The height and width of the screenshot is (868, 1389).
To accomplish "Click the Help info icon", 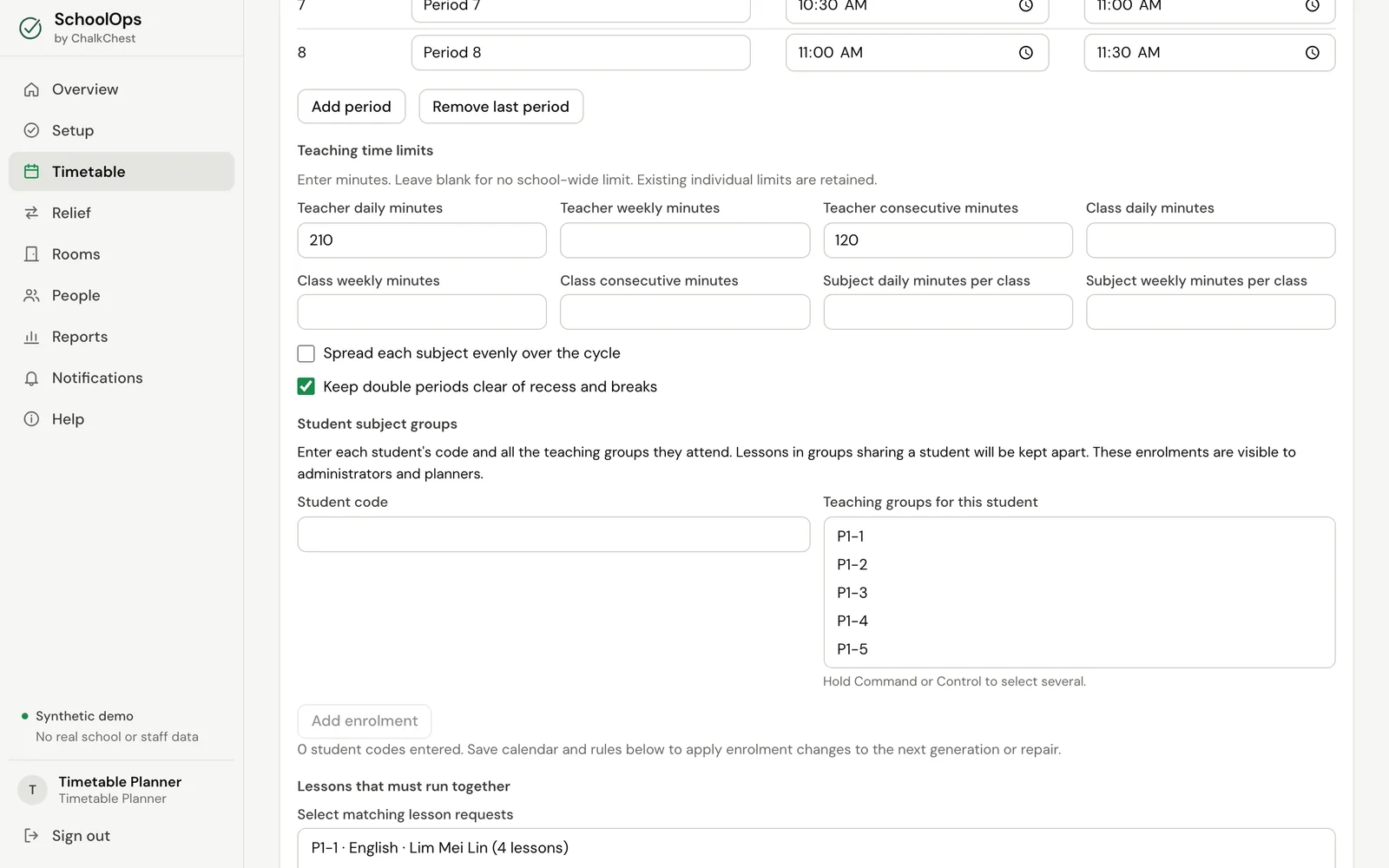I will (31, 419).
